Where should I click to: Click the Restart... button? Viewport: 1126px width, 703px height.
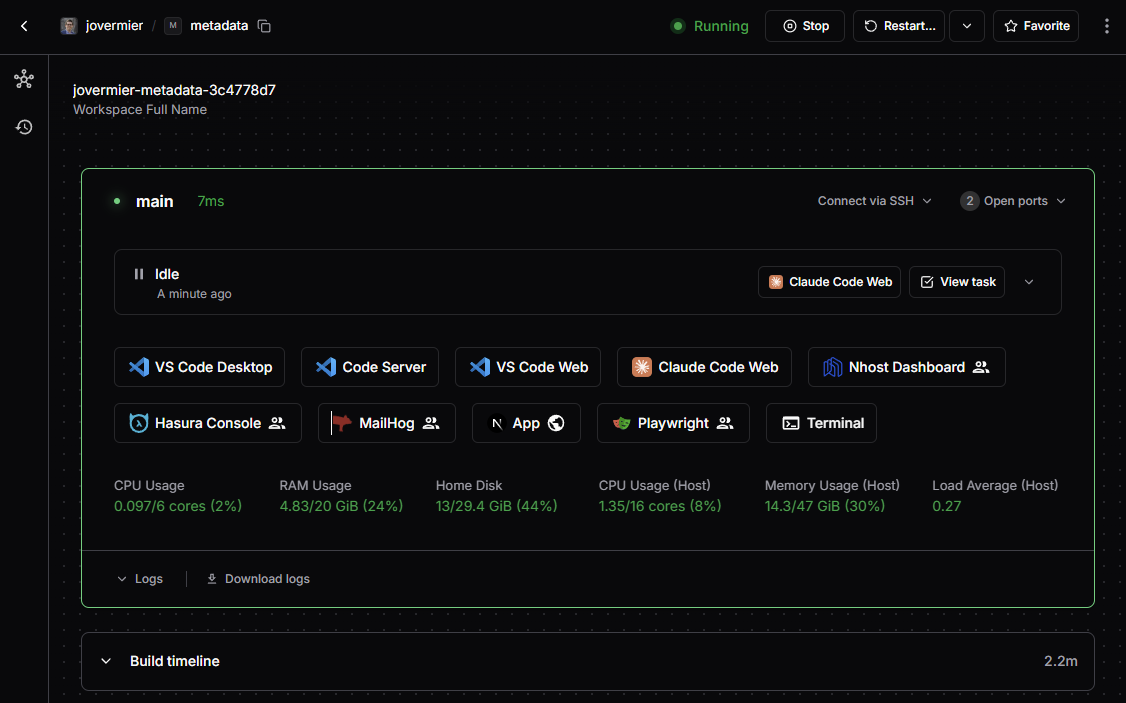(898, 26)
